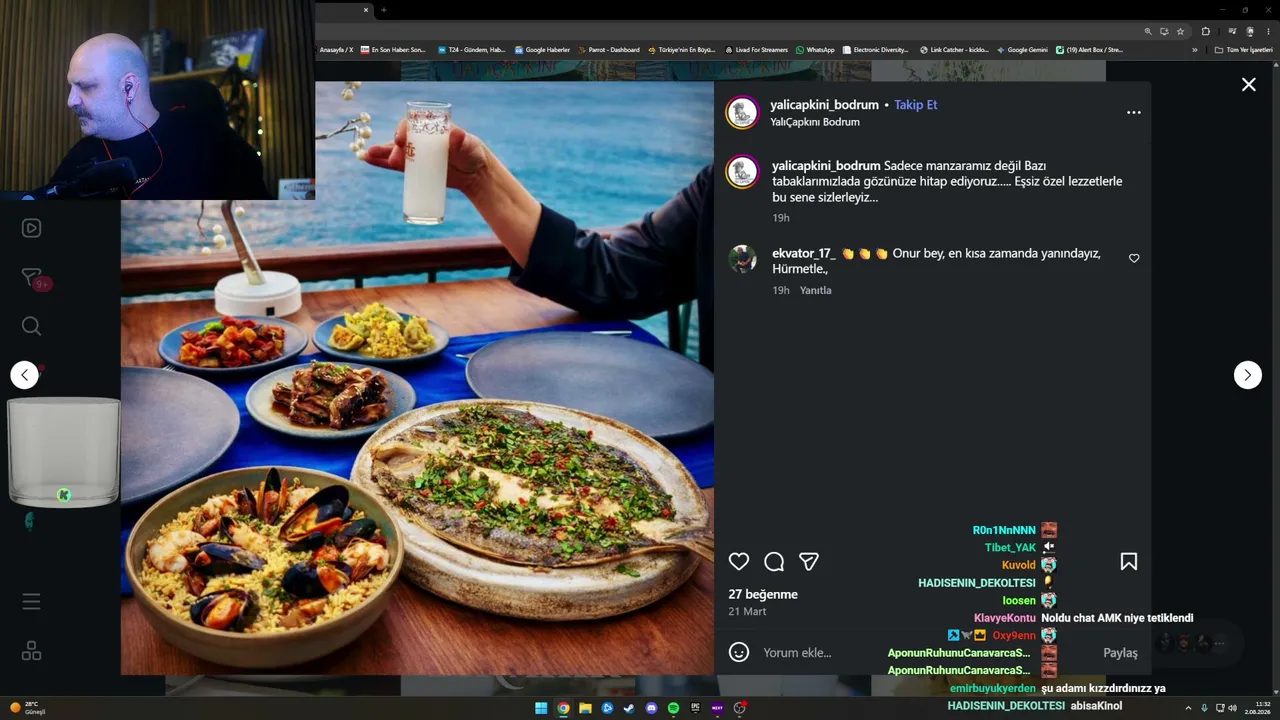Open the ekvator_17_ commenter profile
The image size is (1280, 720).
coord(804,253)
